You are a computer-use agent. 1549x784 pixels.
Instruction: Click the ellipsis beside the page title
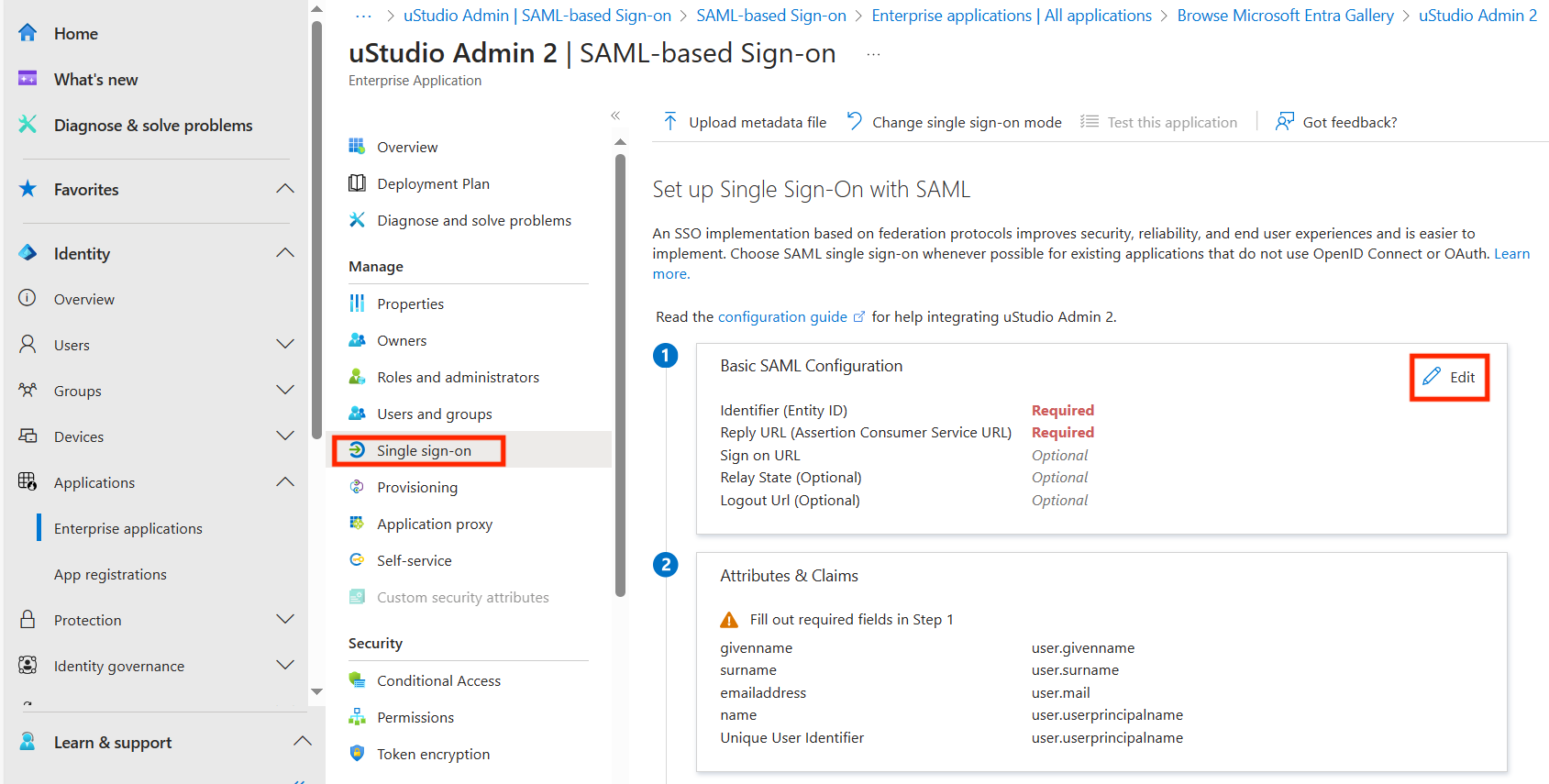click(873, 55)
